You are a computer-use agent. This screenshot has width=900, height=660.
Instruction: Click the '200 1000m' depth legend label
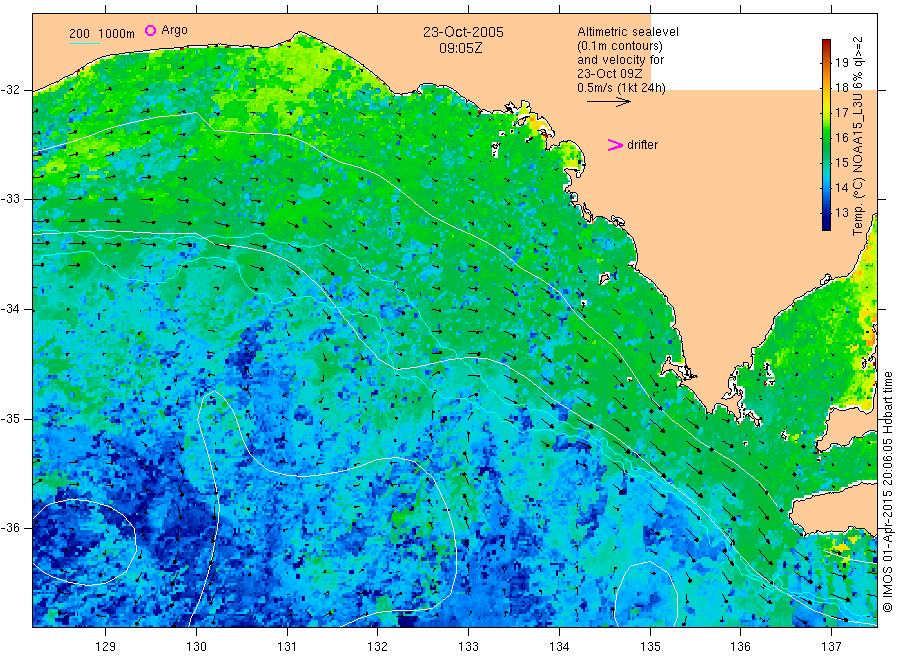point(102,34)
